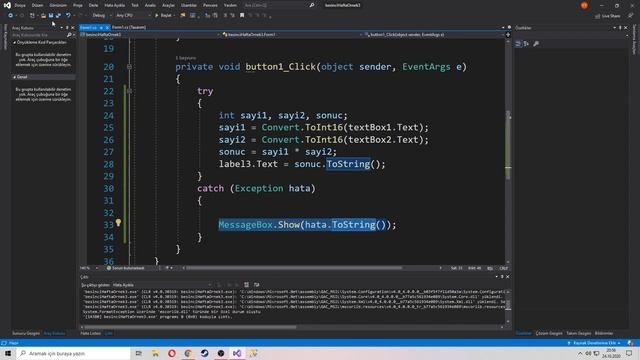Click the bookmark icon in toolbar
The height and width of the screenshot is (360, 640).
pyautogui.click(x=242, y=16)
